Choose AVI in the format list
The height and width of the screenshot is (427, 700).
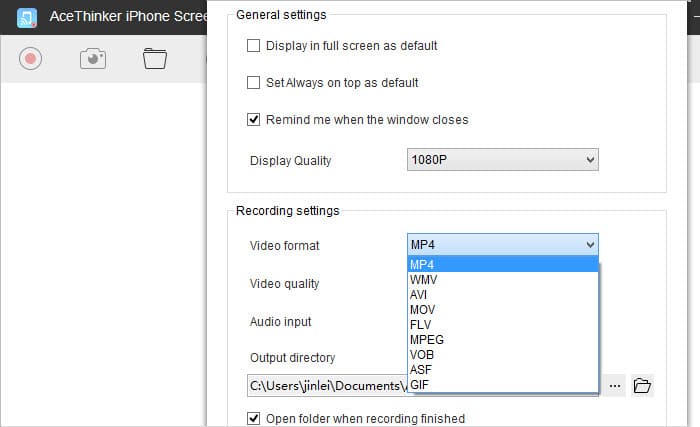point(503,295)
